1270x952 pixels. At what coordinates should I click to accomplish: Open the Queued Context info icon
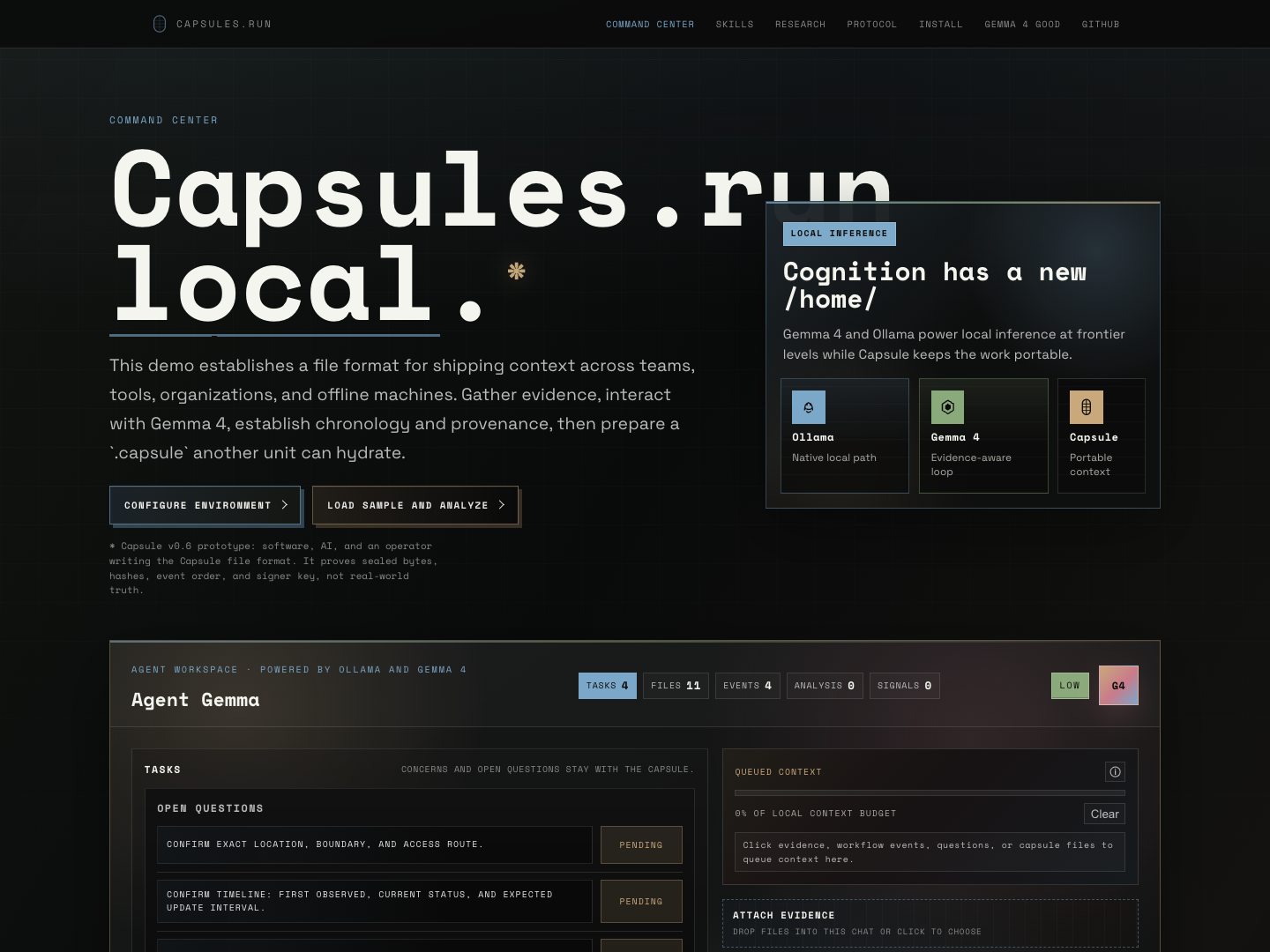click(1115, 772)
